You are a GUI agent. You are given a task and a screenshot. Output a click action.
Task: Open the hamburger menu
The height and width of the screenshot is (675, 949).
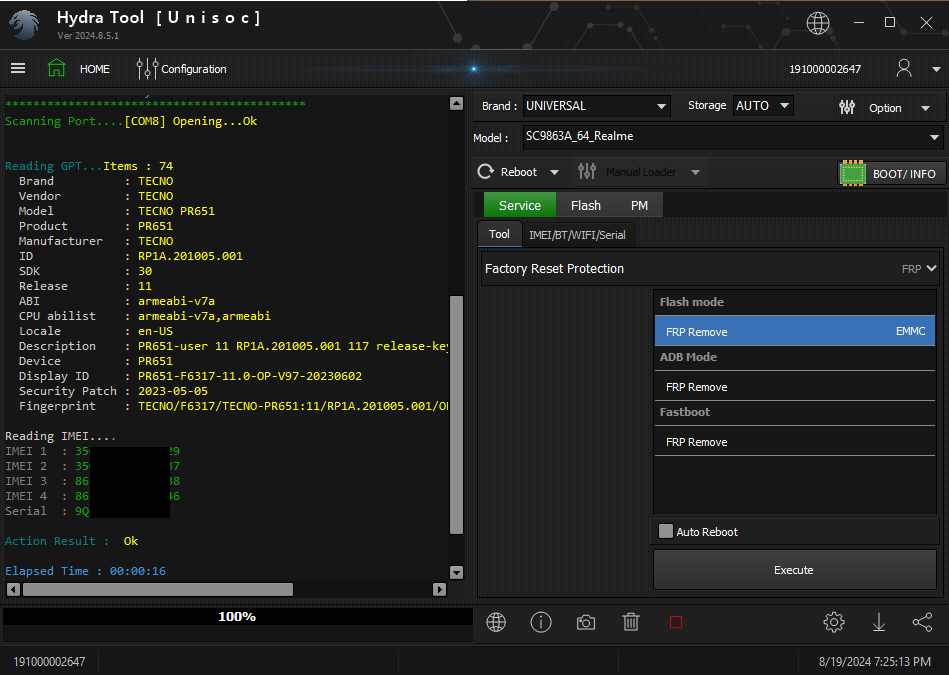[18, 68]
